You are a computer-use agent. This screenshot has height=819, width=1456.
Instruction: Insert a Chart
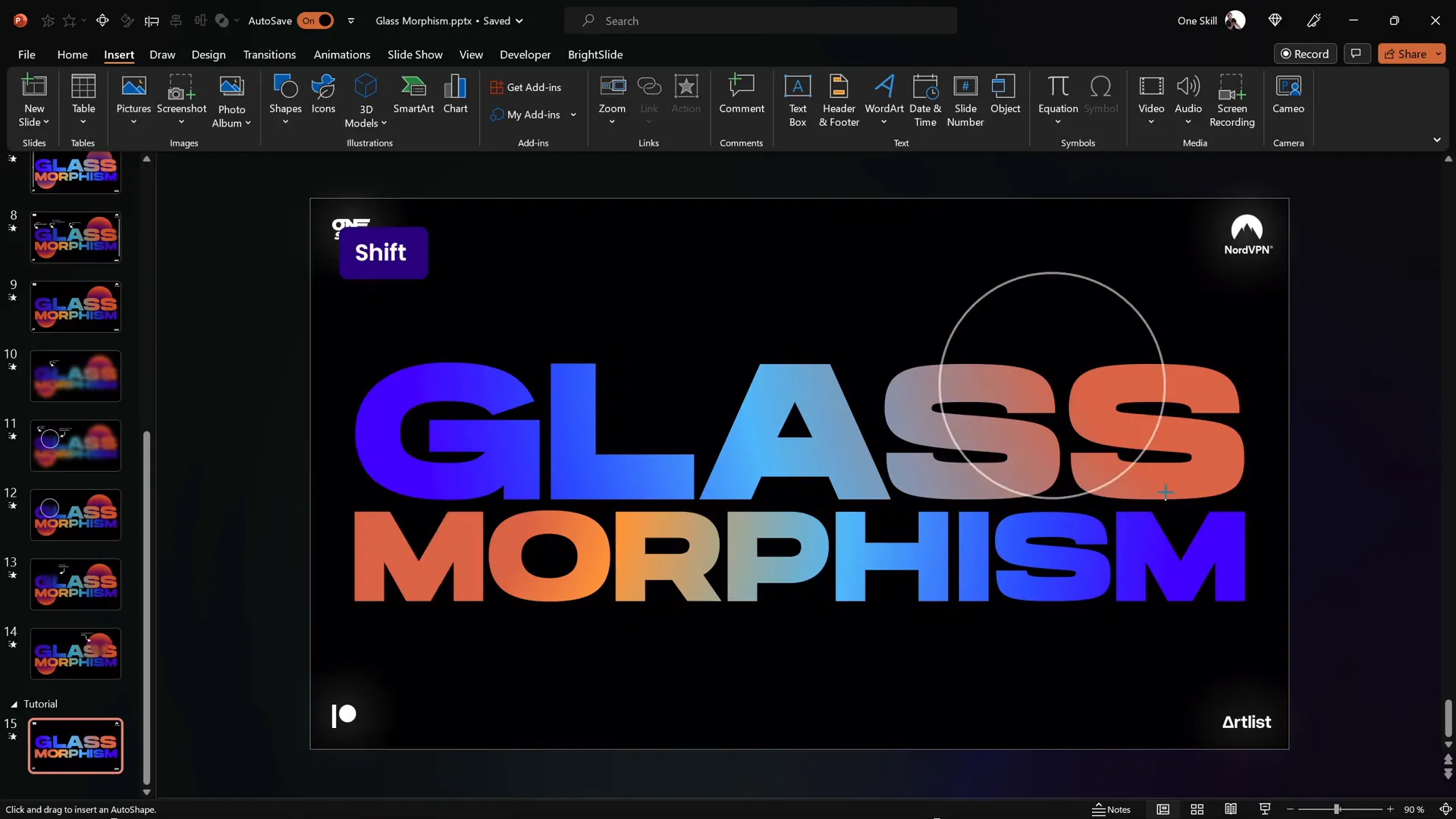click(455, 96)
